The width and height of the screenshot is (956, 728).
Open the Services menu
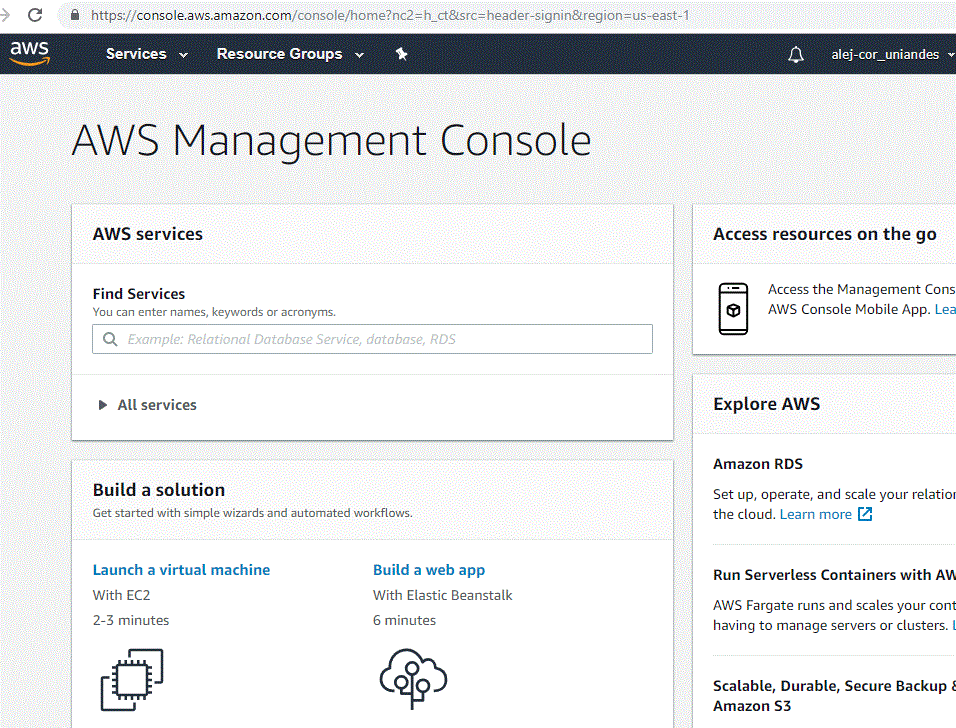[x=136, y=54]
